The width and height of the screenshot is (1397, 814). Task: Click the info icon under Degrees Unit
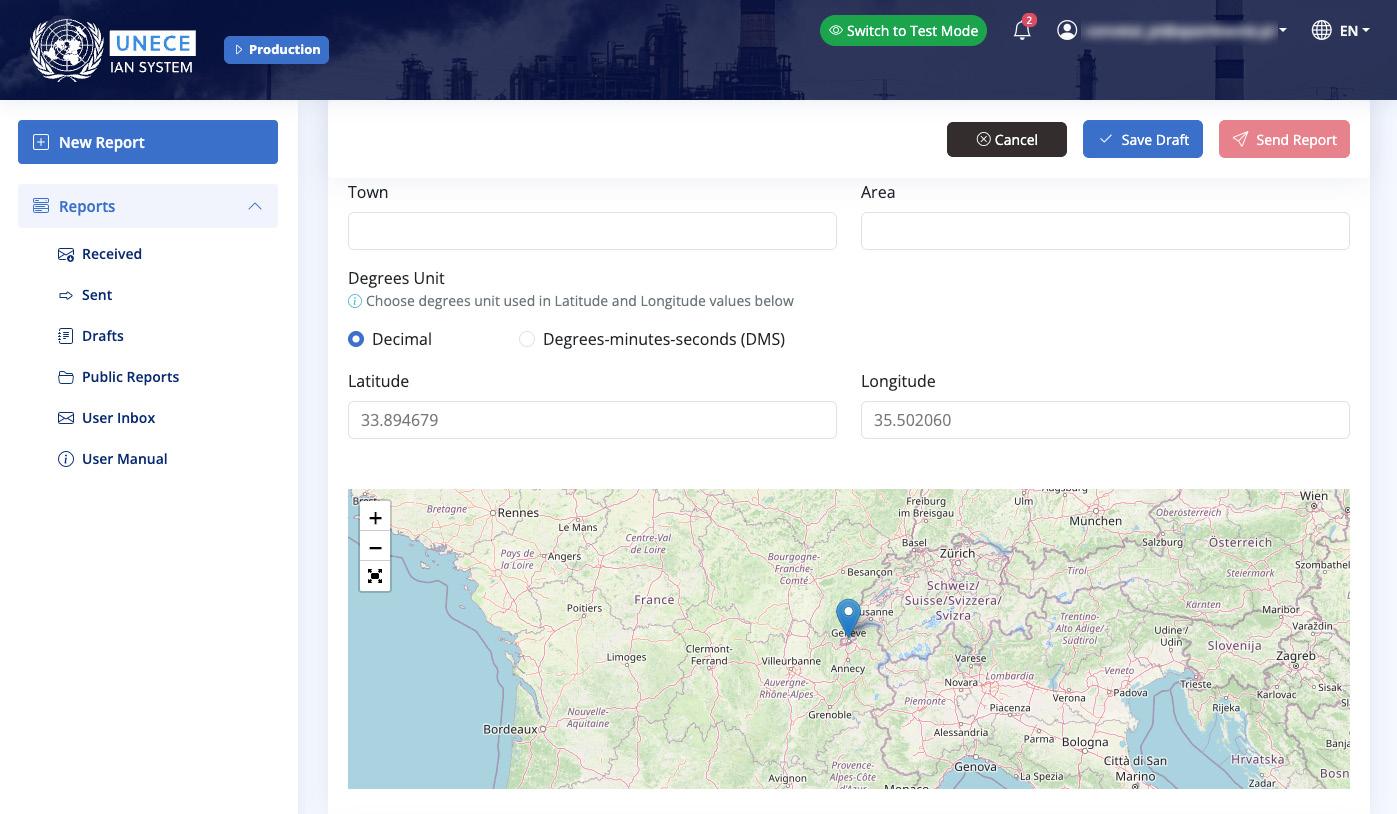(x=355, y=301)
